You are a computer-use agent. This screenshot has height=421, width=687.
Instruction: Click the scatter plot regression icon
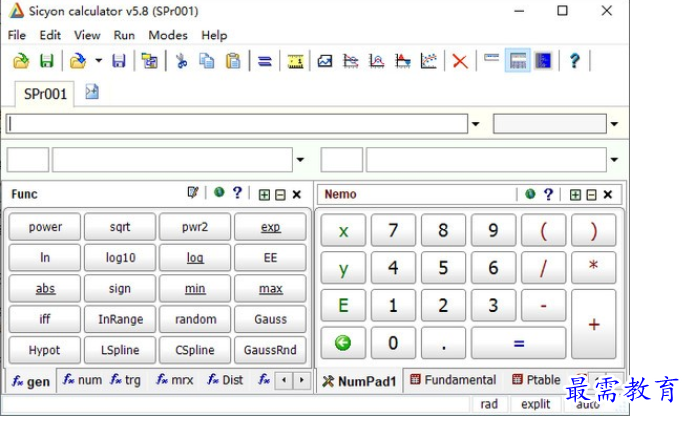[428, 61]
